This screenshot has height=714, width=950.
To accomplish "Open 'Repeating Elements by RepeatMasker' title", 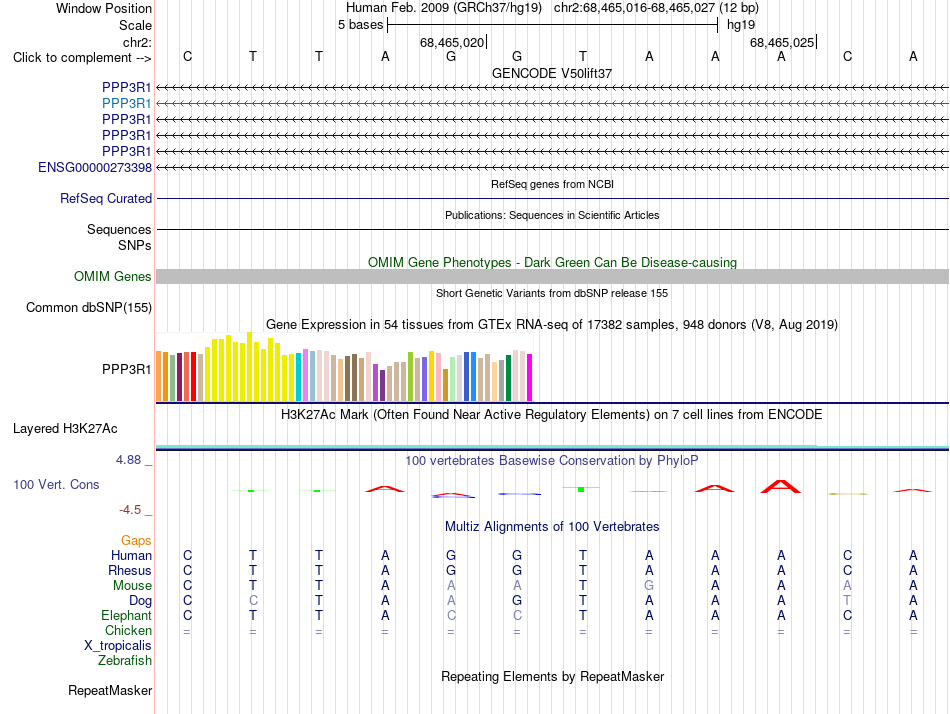I will pyautogui.click(x=552, y=676).
